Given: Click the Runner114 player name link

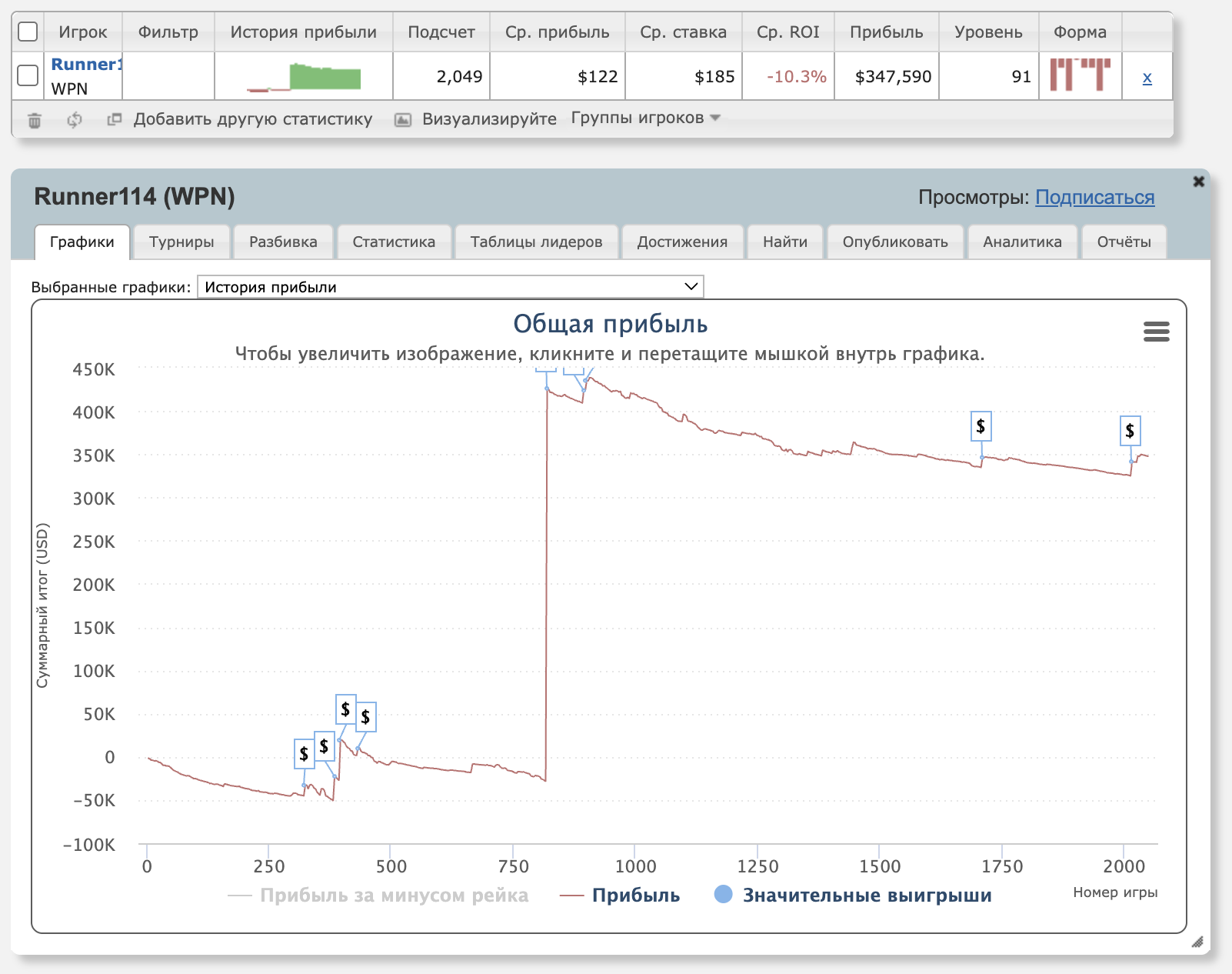Looking at the screenshot, I should pyautogui.click(x=86, y=65).
